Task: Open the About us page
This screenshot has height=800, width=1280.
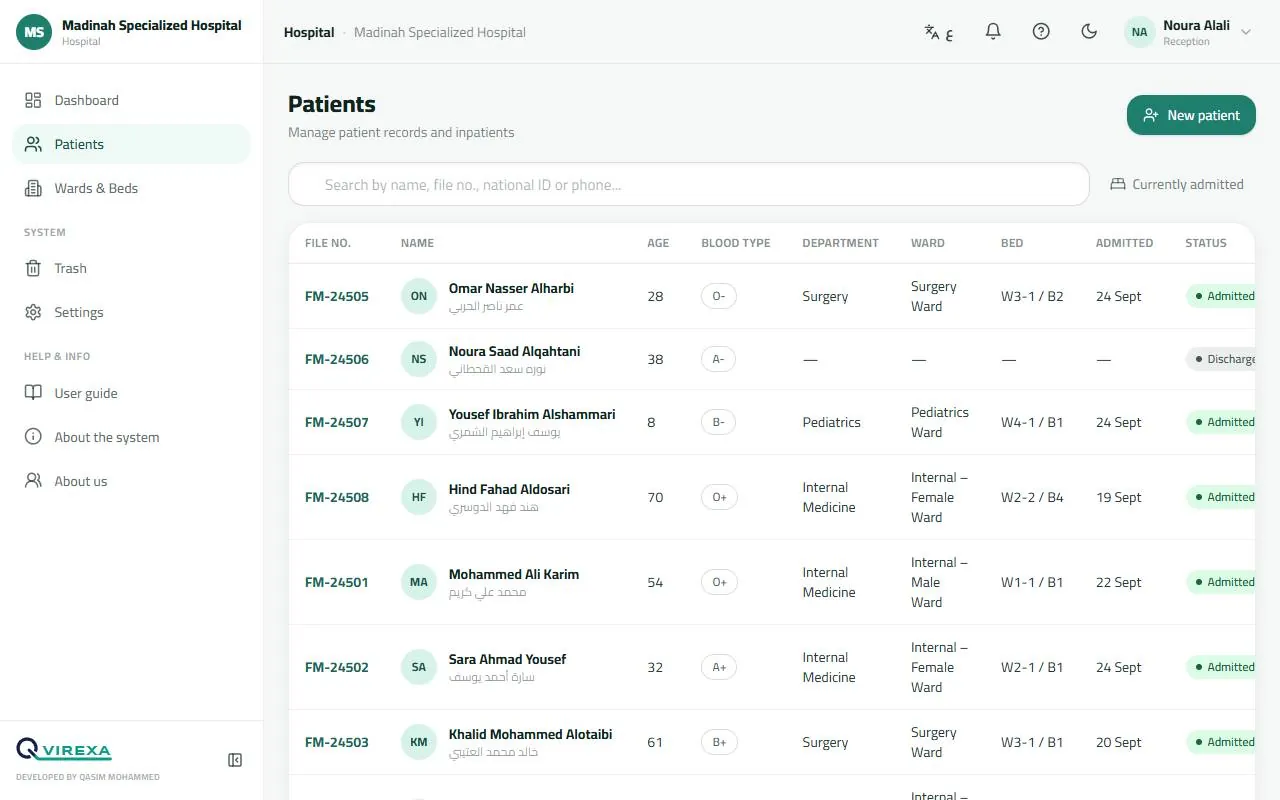Action: [x=131, y=481]
